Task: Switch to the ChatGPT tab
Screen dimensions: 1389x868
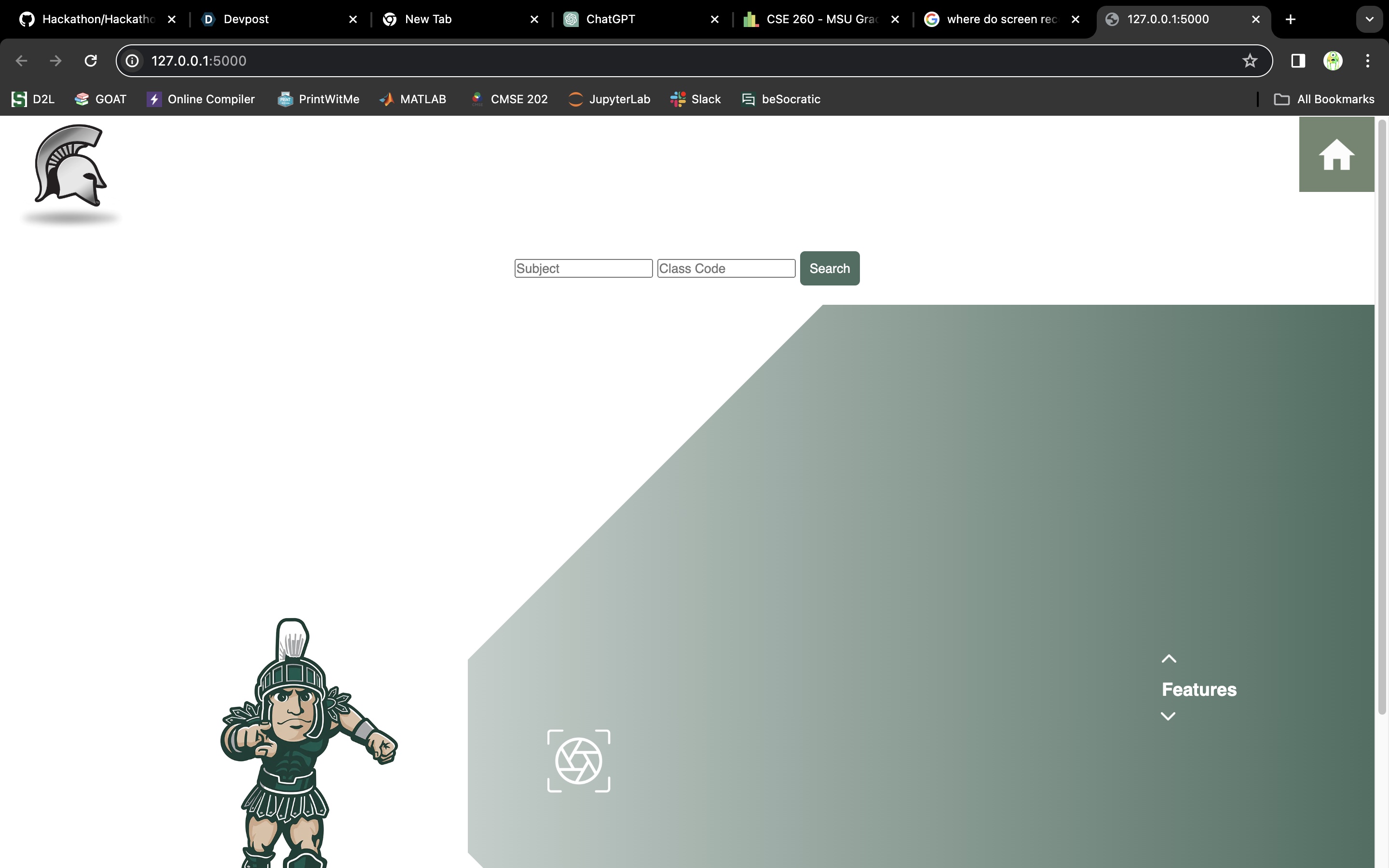Action: (x=610, y=19)
